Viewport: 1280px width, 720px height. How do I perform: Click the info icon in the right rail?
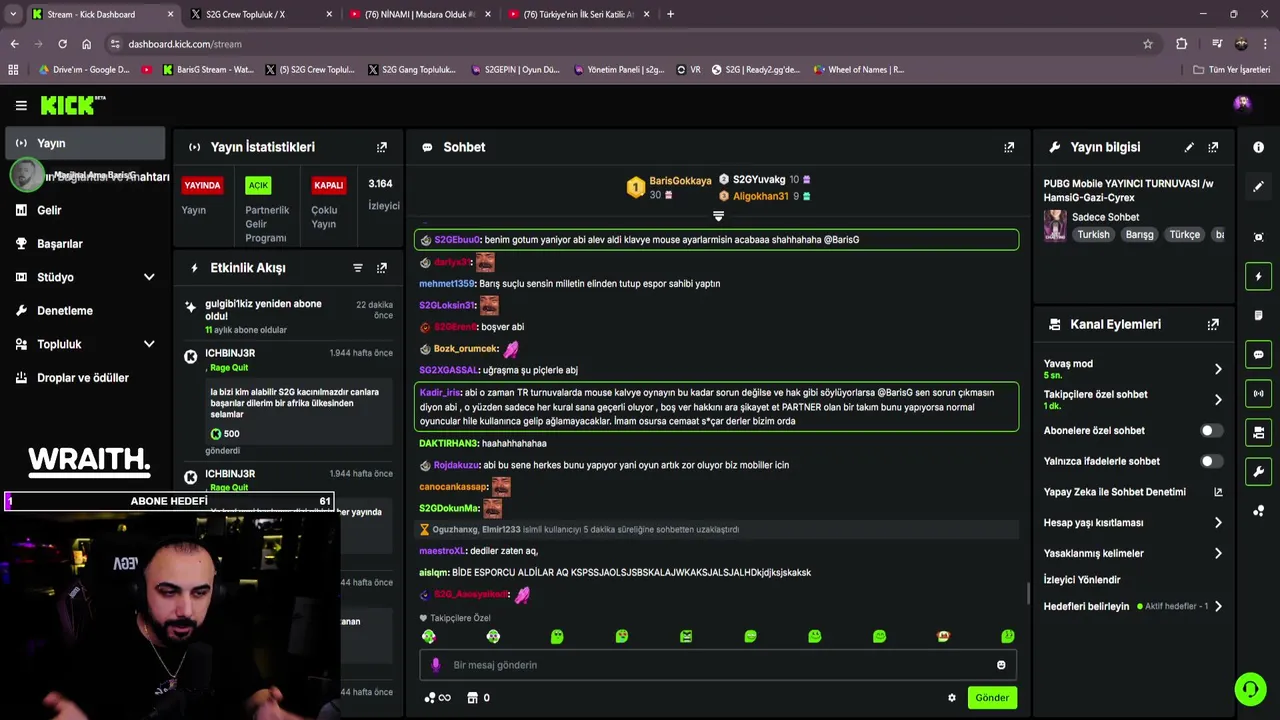(x=1258, y=147)
